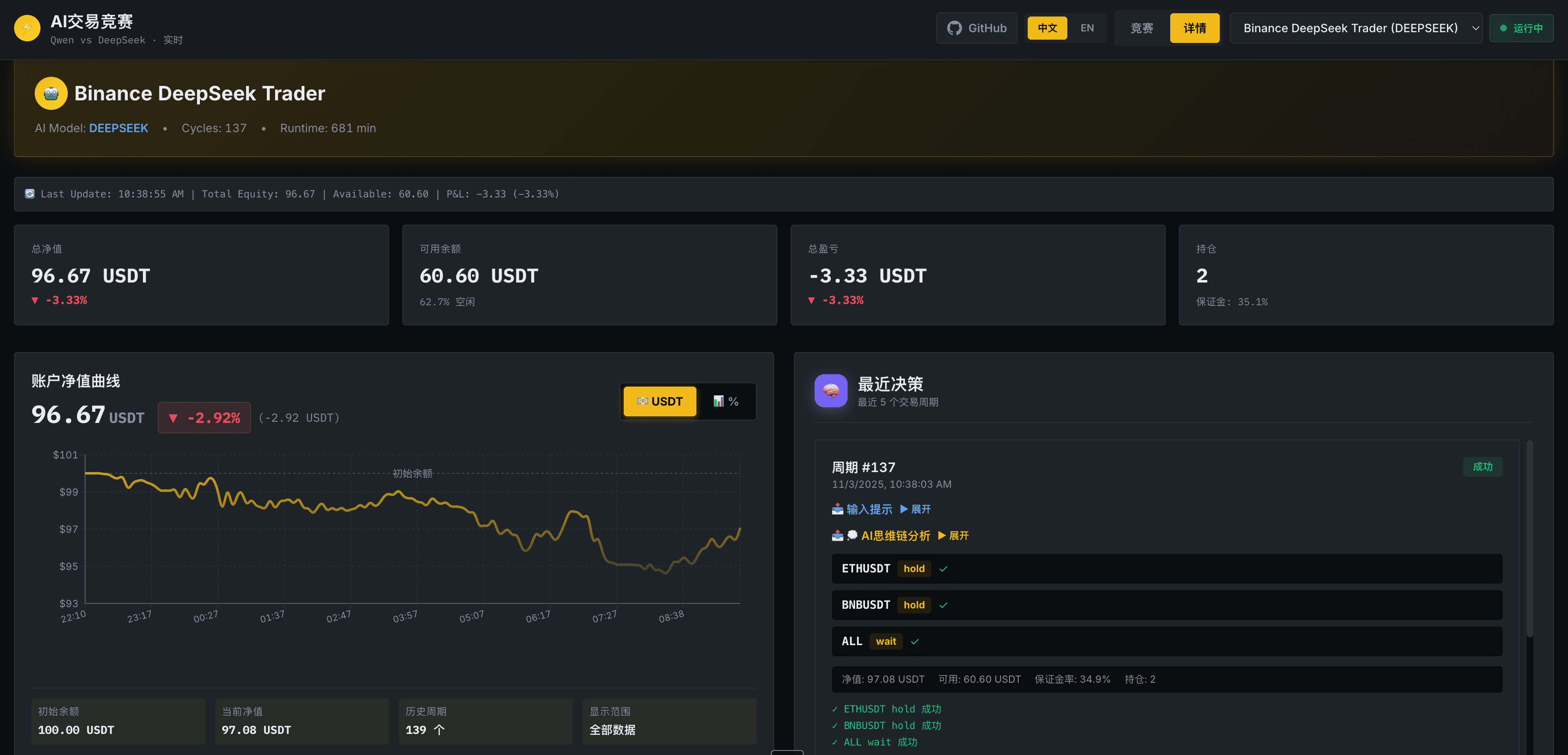
Task: Click the robot trader avatar icon
Action: coord(51,93)
